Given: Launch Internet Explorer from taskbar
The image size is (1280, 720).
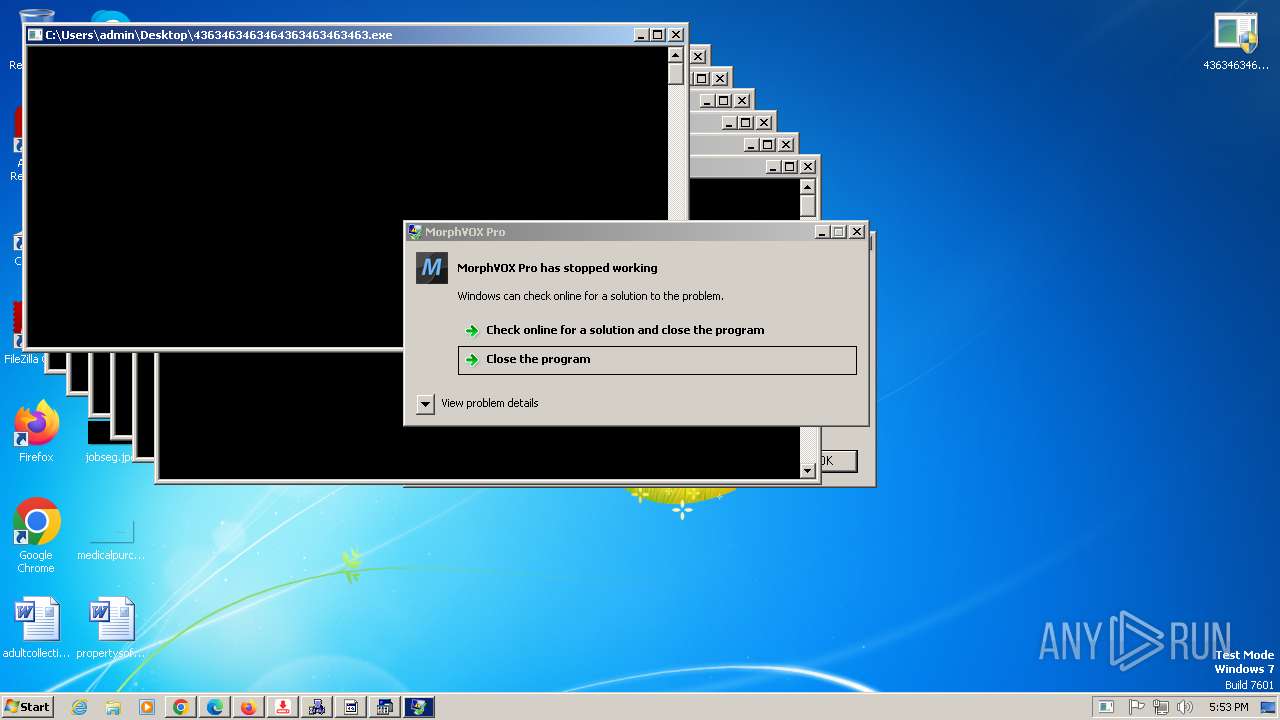Looking at the screenshot, I should coord(79,707).
